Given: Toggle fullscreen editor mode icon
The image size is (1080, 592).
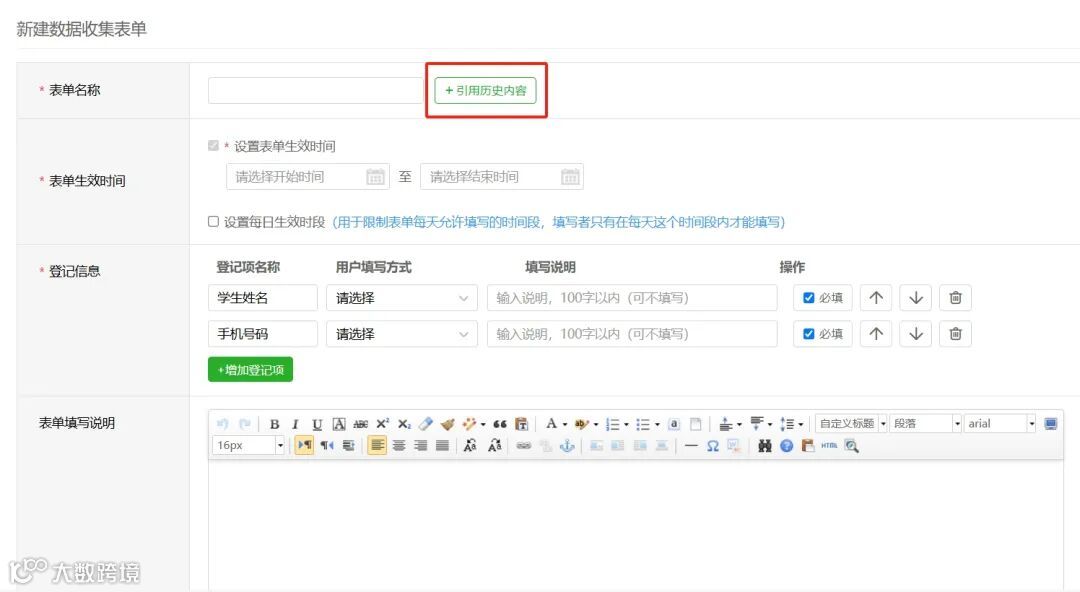Looking at the screenshot, I should [1050, 424].
